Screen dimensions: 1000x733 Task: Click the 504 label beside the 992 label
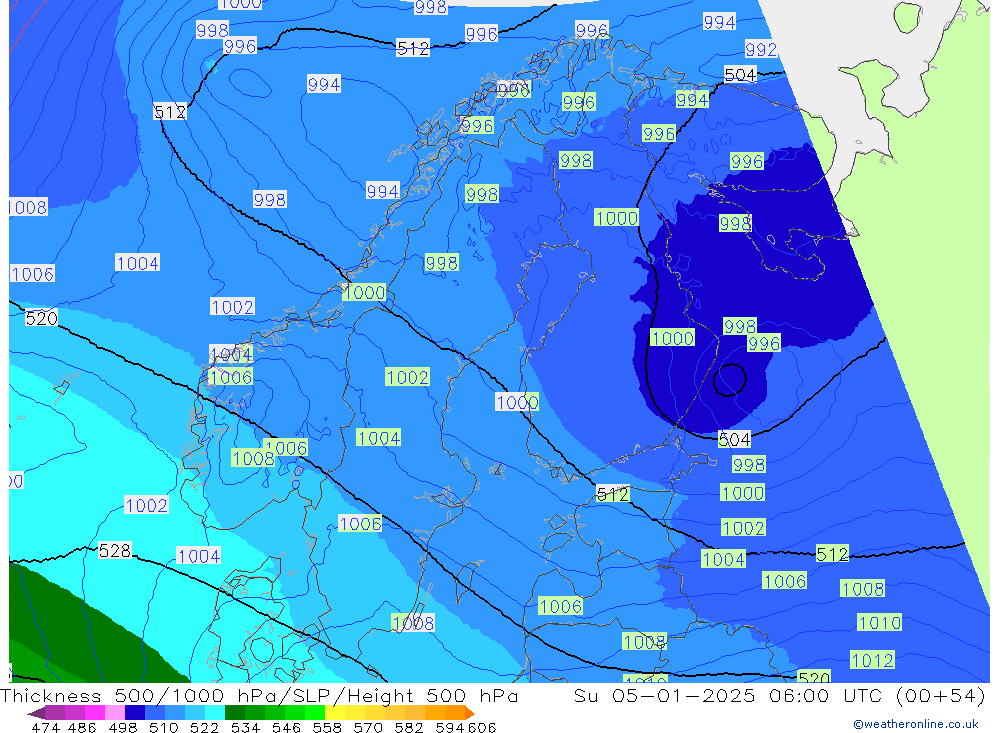740,75
